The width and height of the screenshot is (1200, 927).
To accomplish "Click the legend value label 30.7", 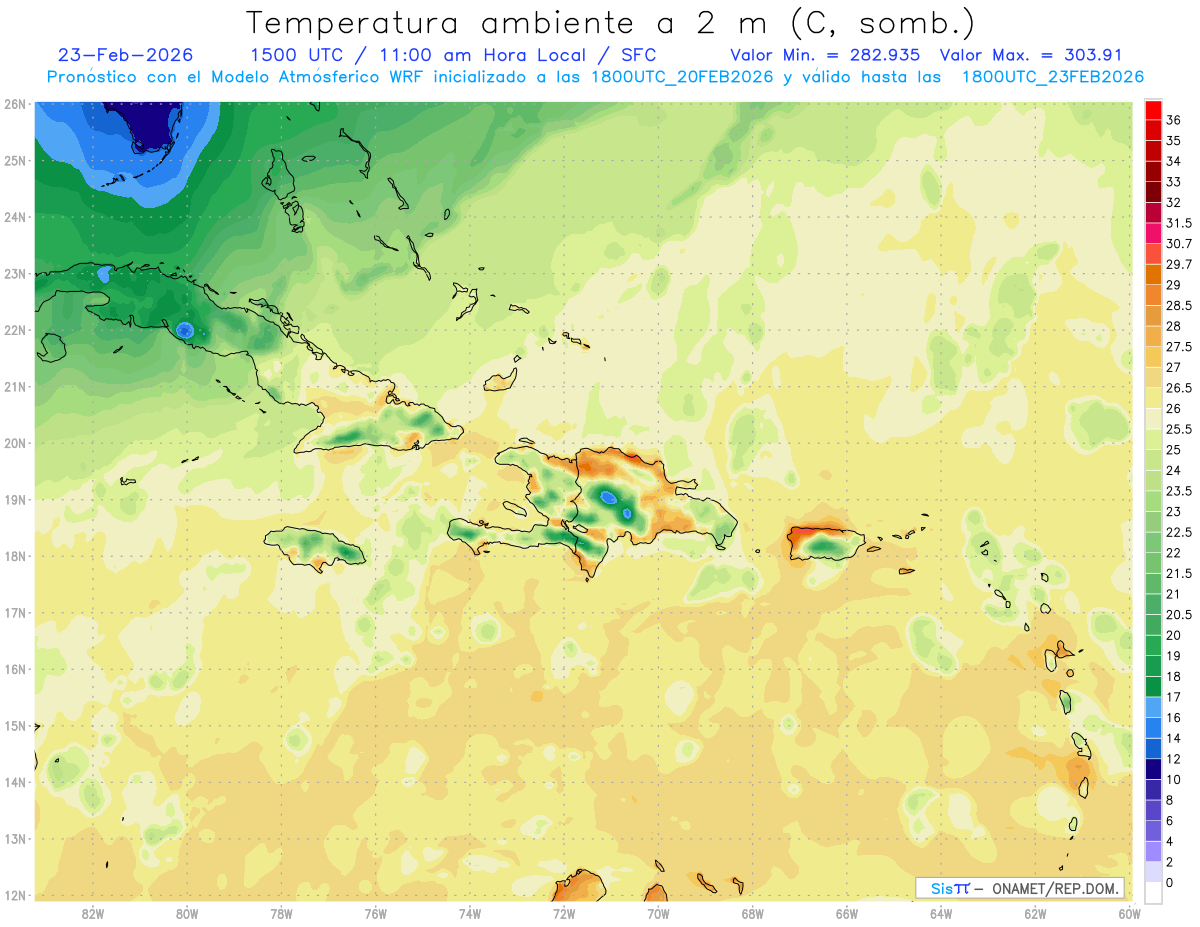I will (x=1179, y=244).
